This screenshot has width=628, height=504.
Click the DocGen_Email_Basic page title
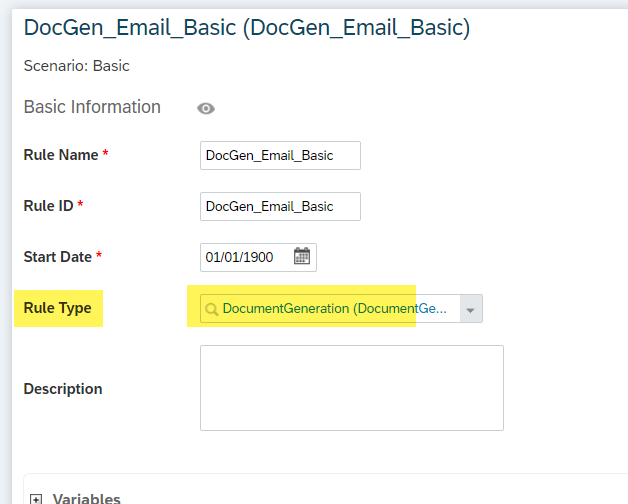247,28
